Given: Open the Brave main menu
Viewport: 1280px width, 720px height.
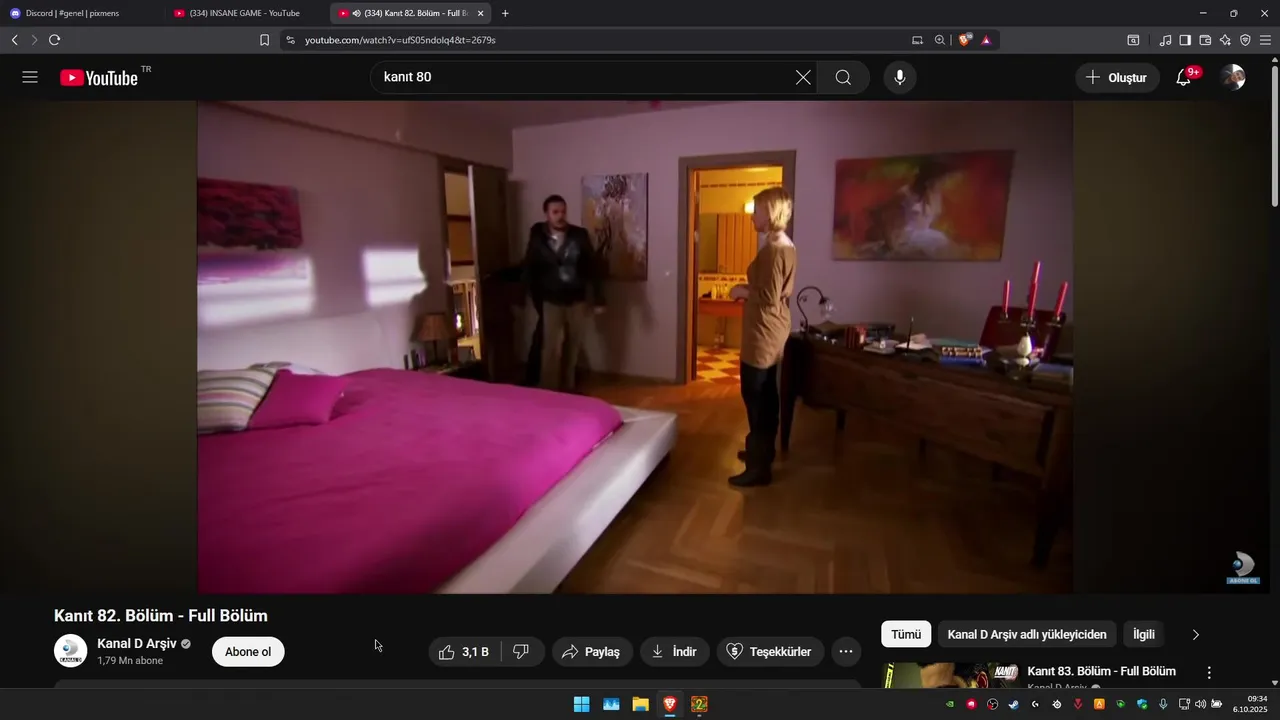Looking at the screenshot, I should pyautogui.click(x=1265, y=40).
